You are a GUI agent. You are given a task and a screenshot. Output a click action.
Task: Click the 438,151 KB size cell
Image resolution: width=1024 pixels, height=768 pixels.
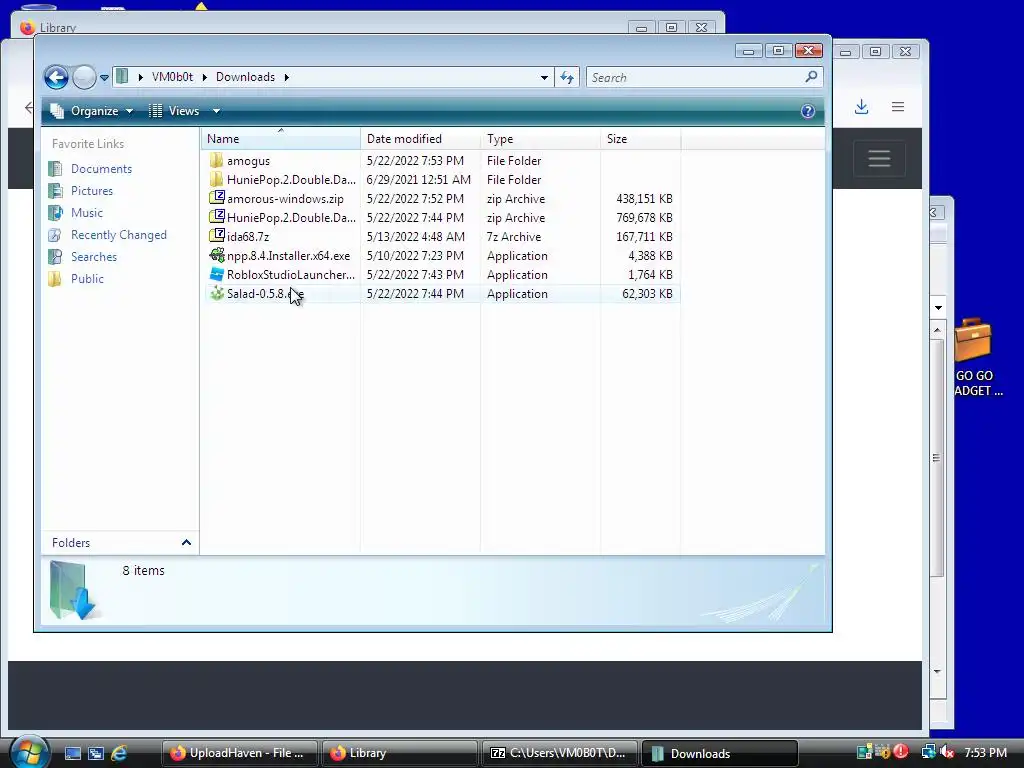pyautogui.click(x=644, y=199)
